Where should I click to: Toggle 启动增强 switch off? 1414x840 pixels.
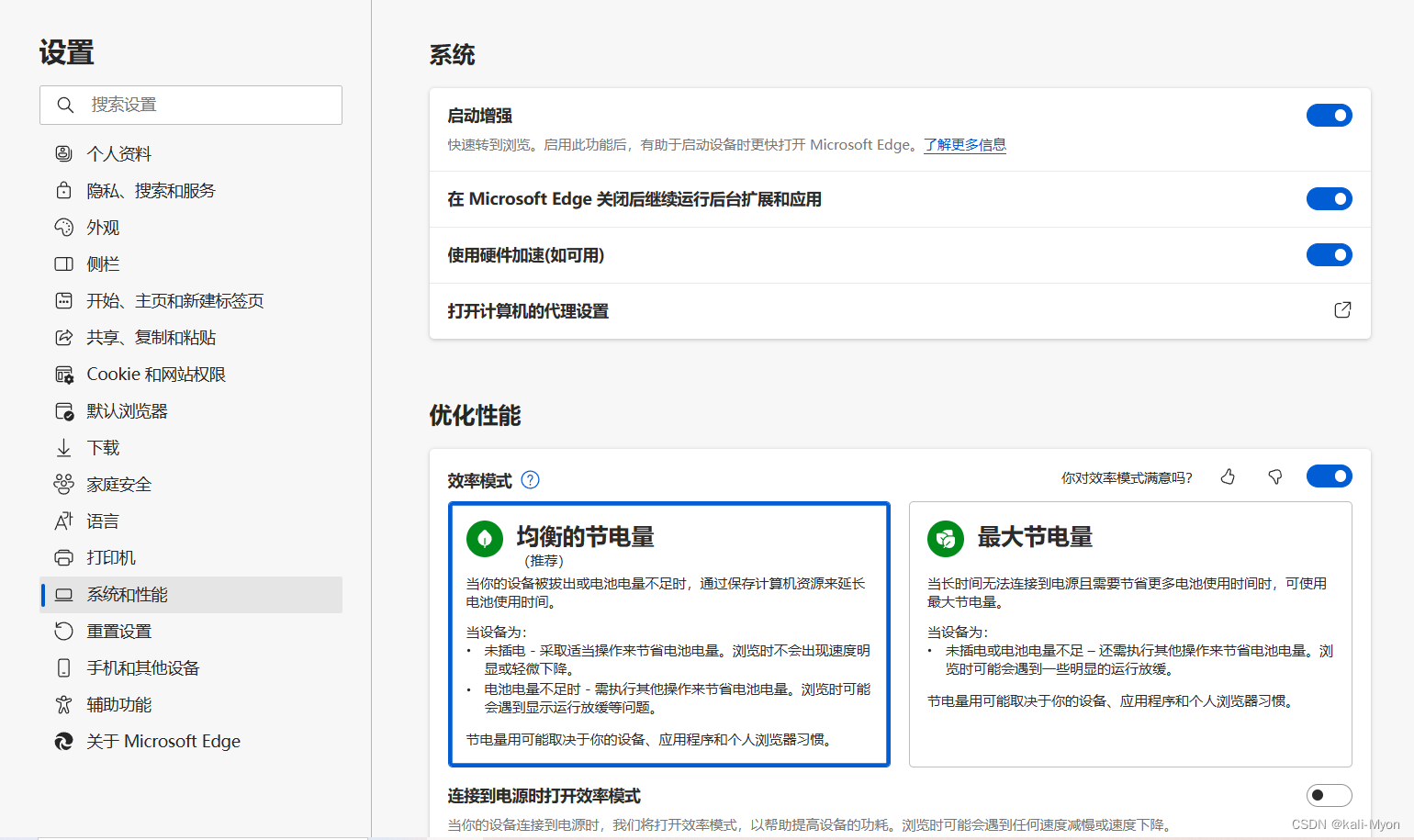pos(1329,115)
